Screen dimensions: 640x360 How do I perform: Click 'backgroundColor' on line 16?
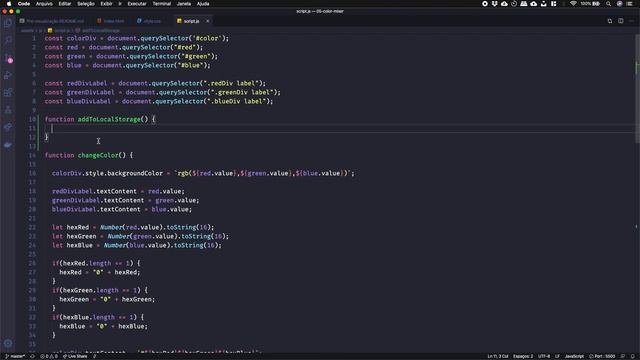(135, 173)
